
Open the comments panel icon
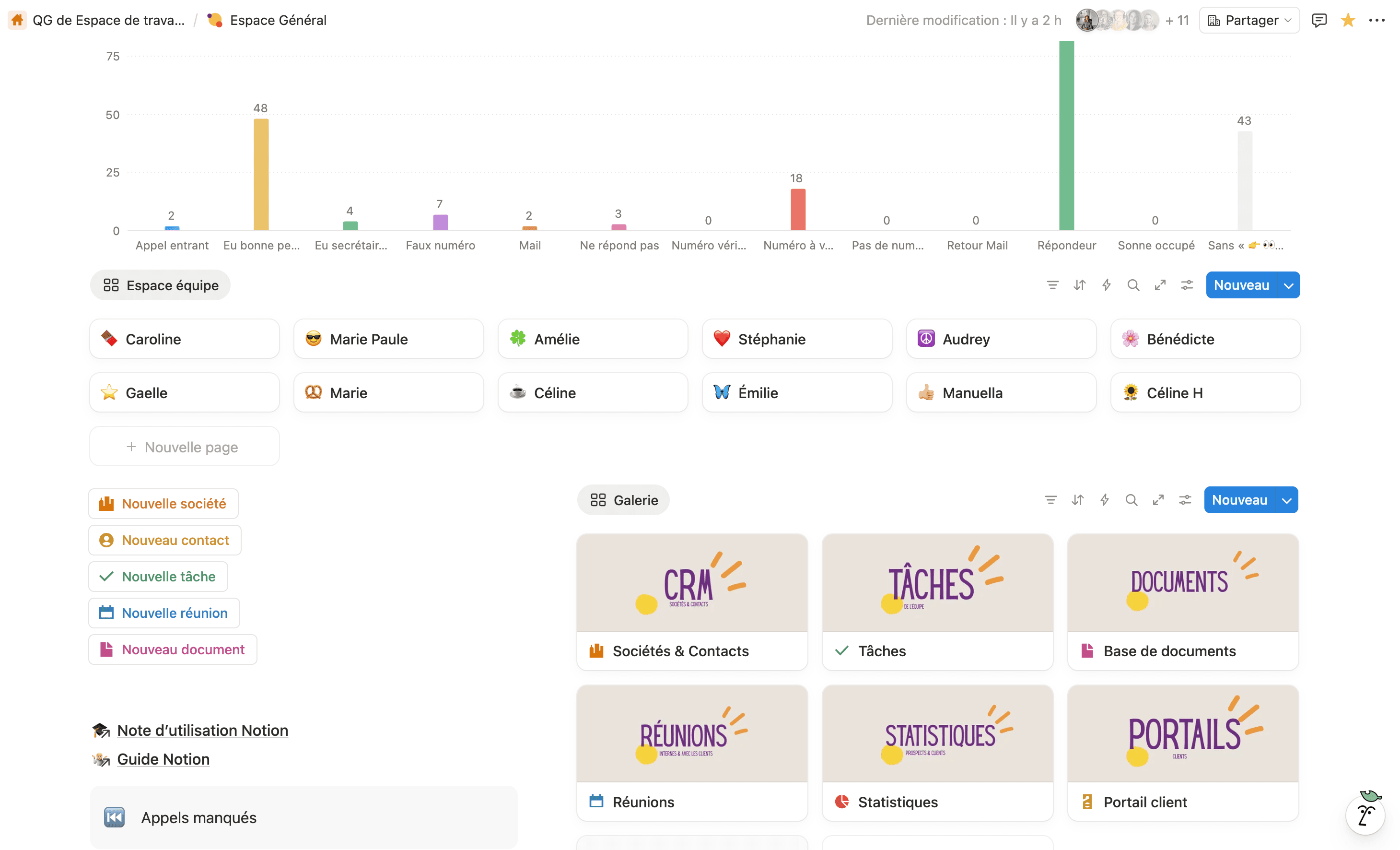pos(1319,21)
